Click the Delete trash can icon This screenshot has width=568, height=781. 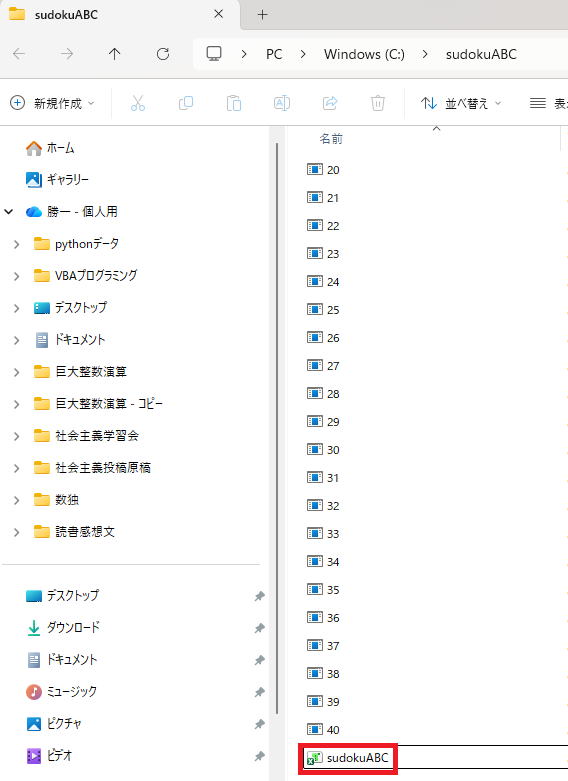click(378, 103)
